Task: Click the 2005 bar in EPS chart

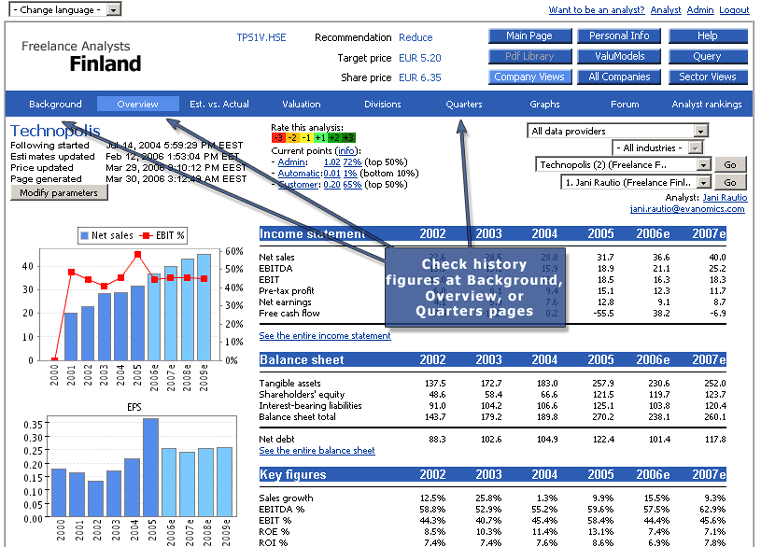Action: (x=151, y=467)
